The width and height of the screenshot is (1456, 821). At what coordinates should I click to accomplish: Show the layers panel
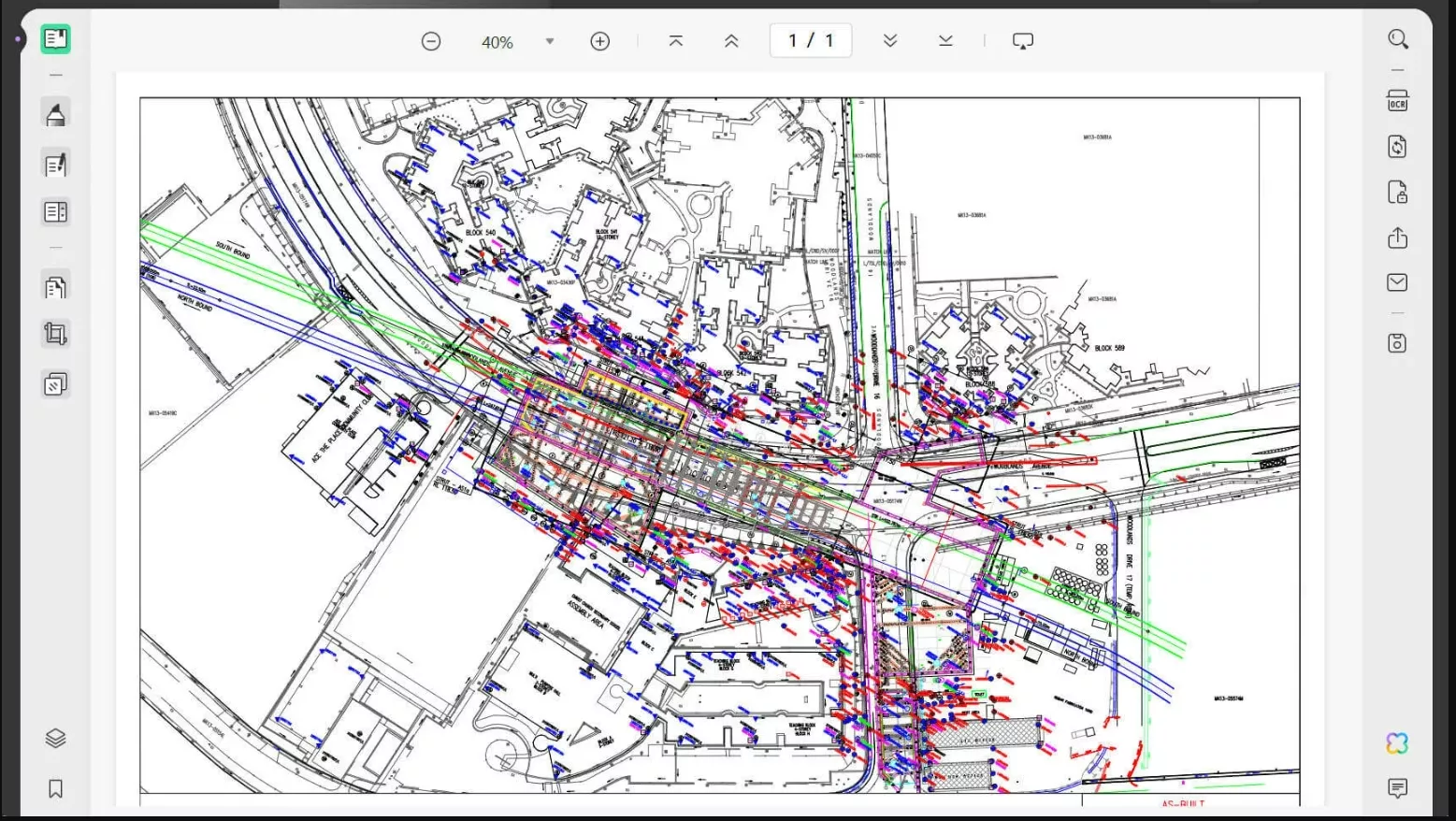pyautogui.click(x=55, y=738)
